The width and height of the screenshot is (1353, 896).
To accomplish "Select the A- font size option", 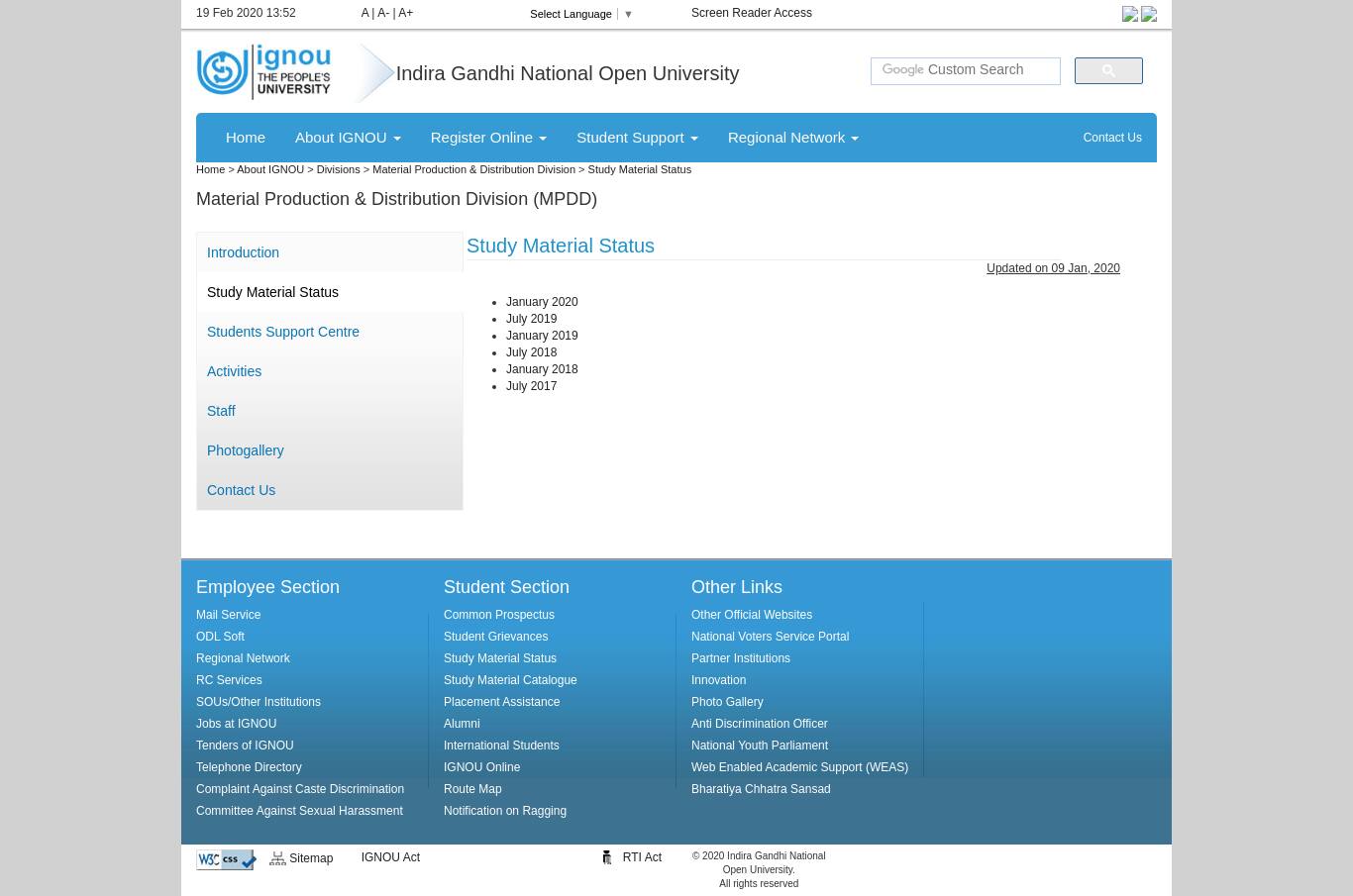I will click(384, 13).
